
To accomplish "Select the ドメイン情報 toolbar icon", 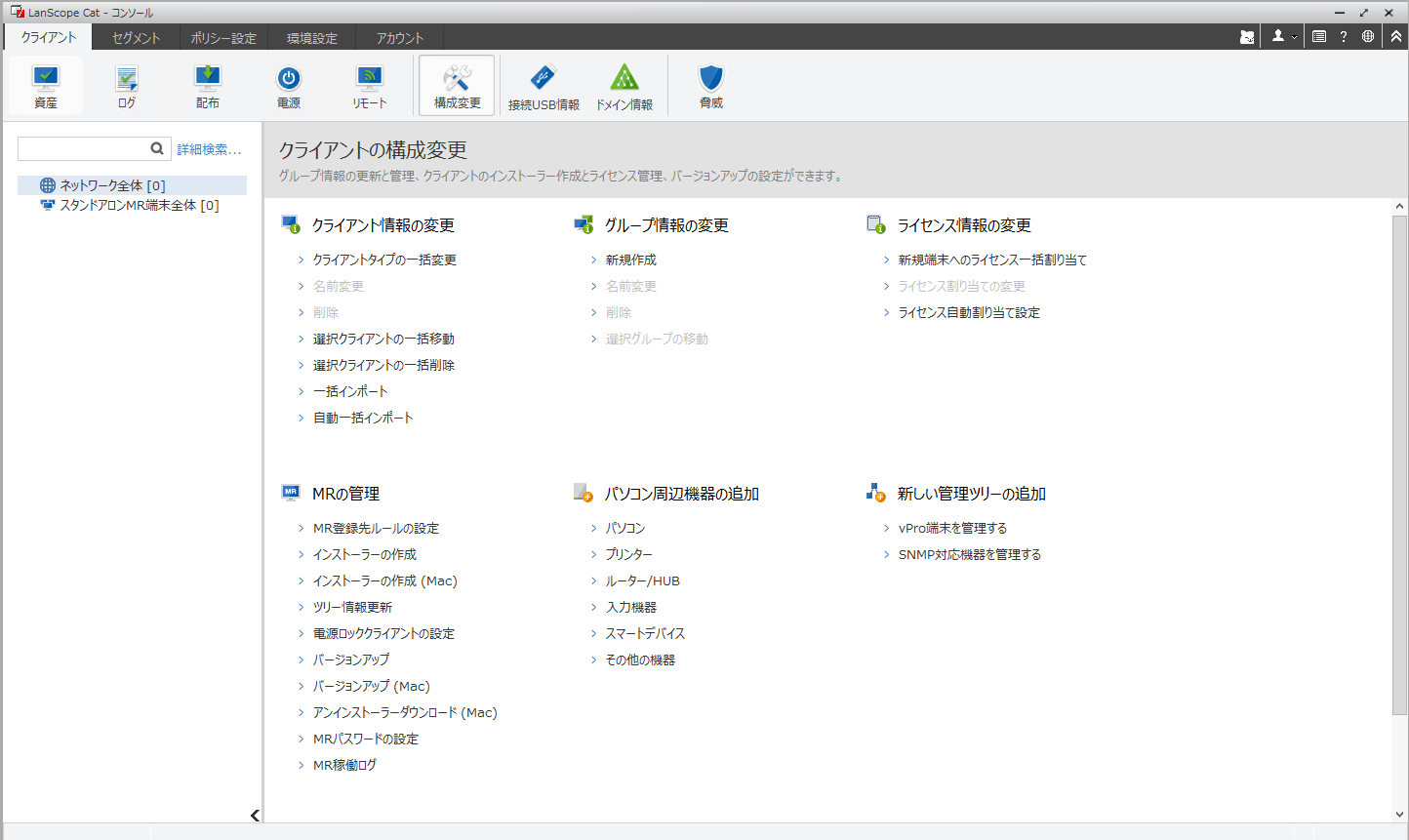I will pyautogui.click(x=624, y=86).
